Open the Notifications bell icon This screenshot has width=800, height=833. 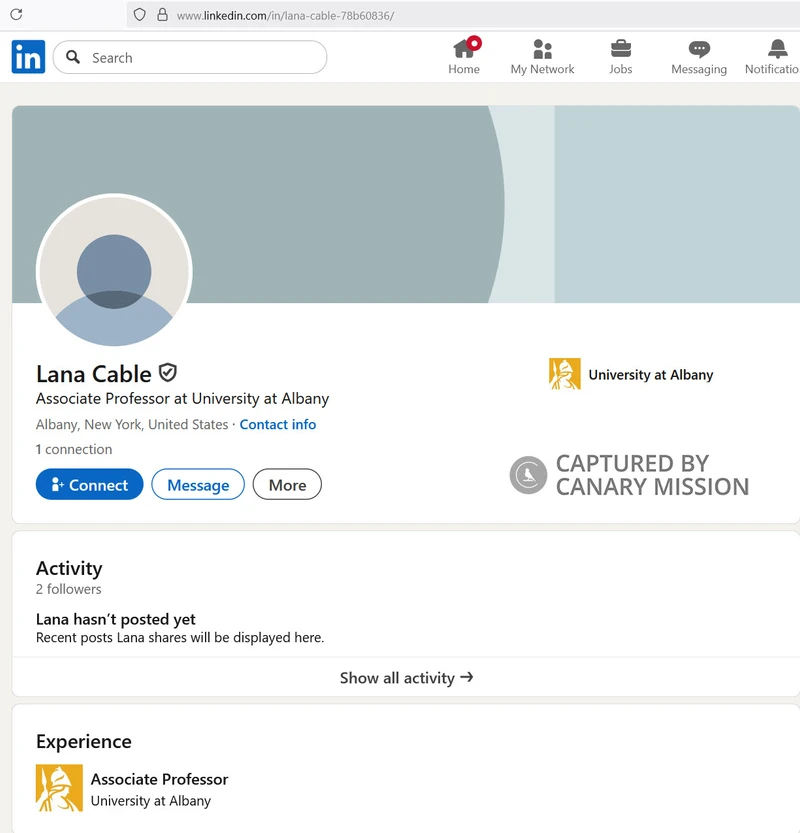[778, 49]
